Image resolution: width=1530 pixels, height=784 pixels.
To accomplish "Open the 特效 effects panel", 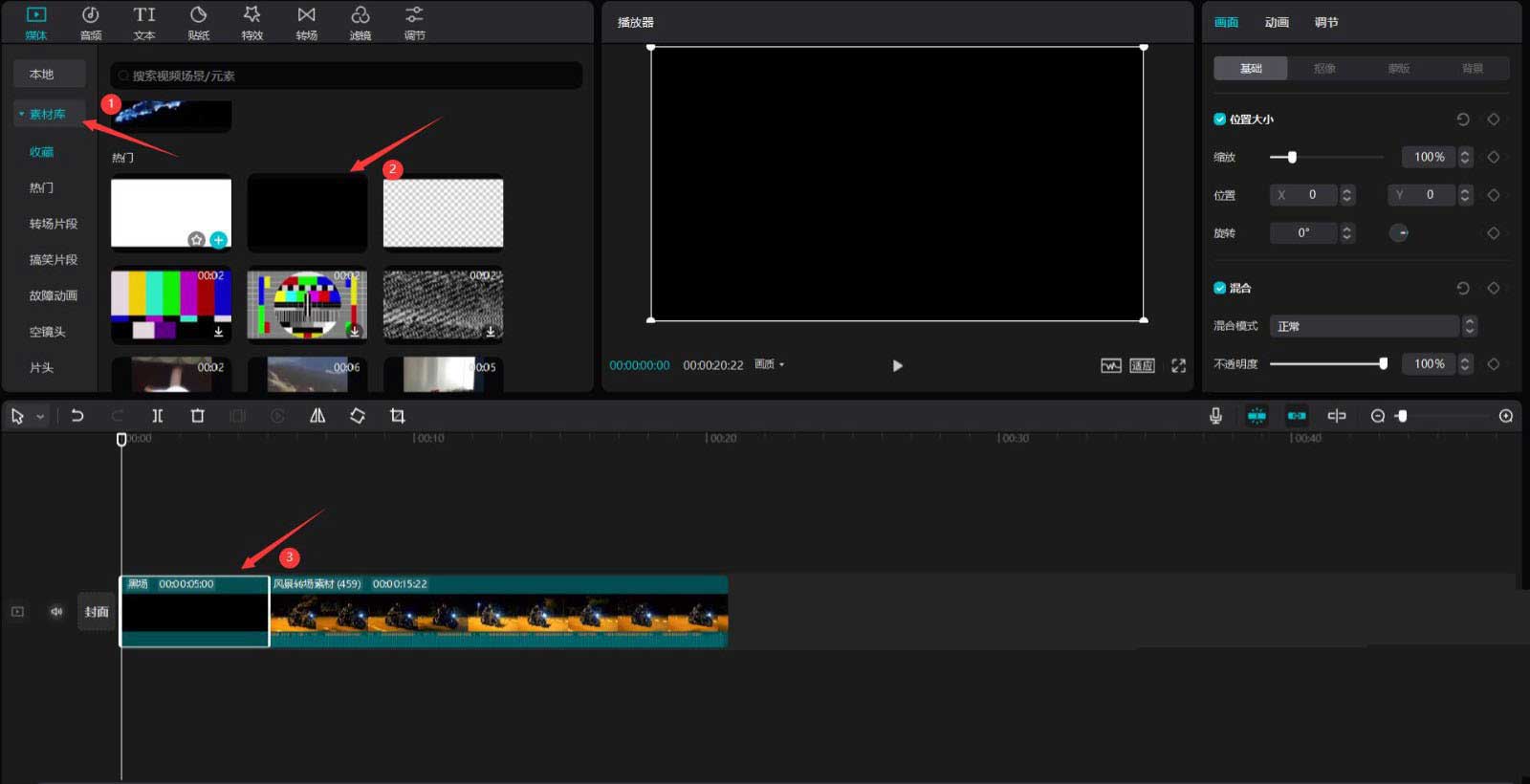I will pos(252,23).
